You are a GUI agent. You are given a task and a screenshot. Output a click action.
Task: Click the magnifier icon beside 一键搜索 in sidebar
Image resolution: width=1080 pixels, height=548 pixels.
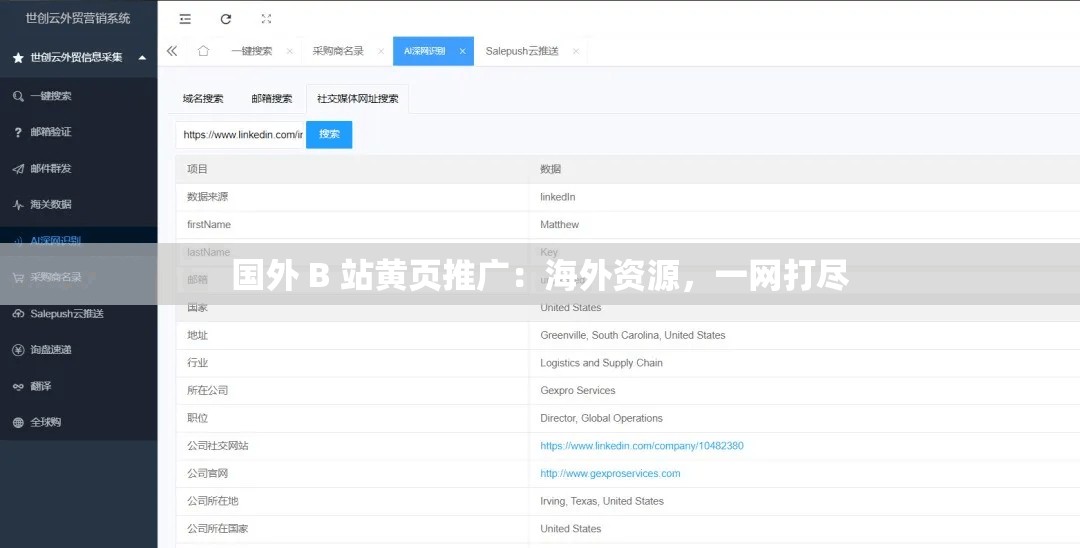pos(19,96)
